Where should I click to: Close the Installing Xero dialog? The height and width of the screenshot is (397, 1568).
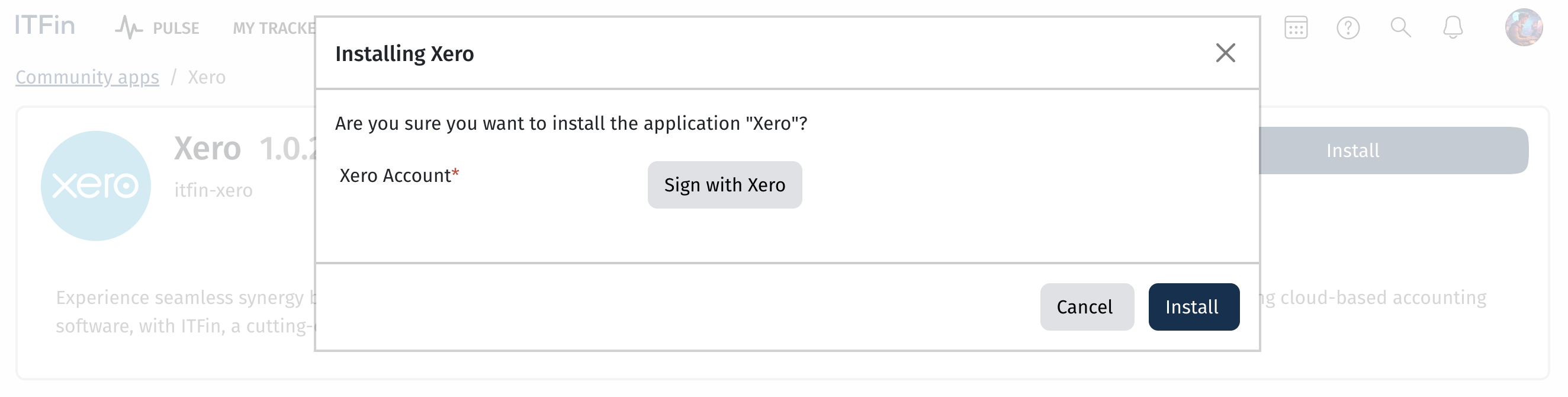click(1225, 53)
